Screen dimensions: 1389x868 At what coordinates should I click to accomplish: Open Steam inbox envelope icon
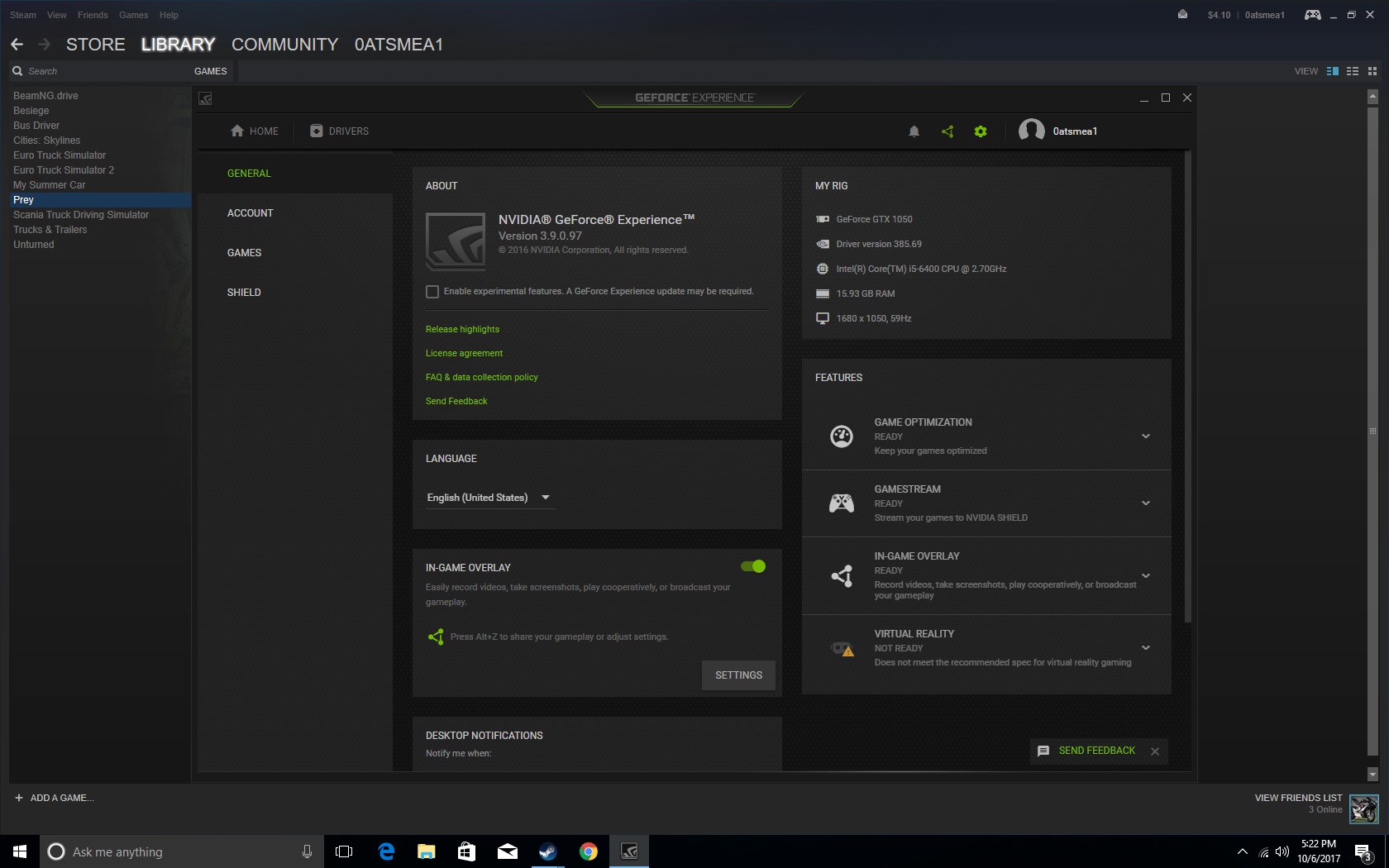(1182, 15)
